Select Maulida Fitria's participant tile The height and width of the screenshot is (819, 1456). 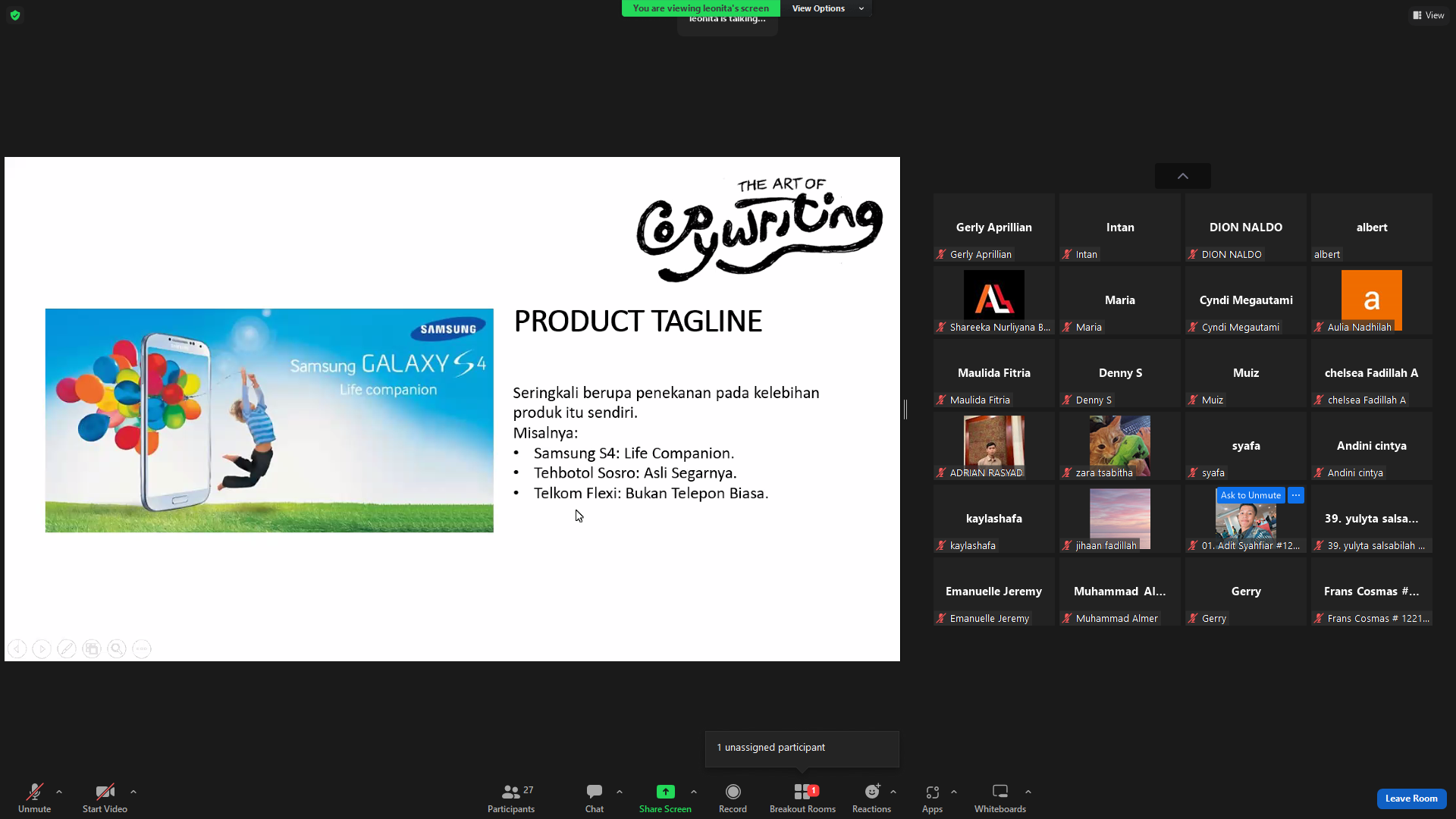[x=994, y=373]
